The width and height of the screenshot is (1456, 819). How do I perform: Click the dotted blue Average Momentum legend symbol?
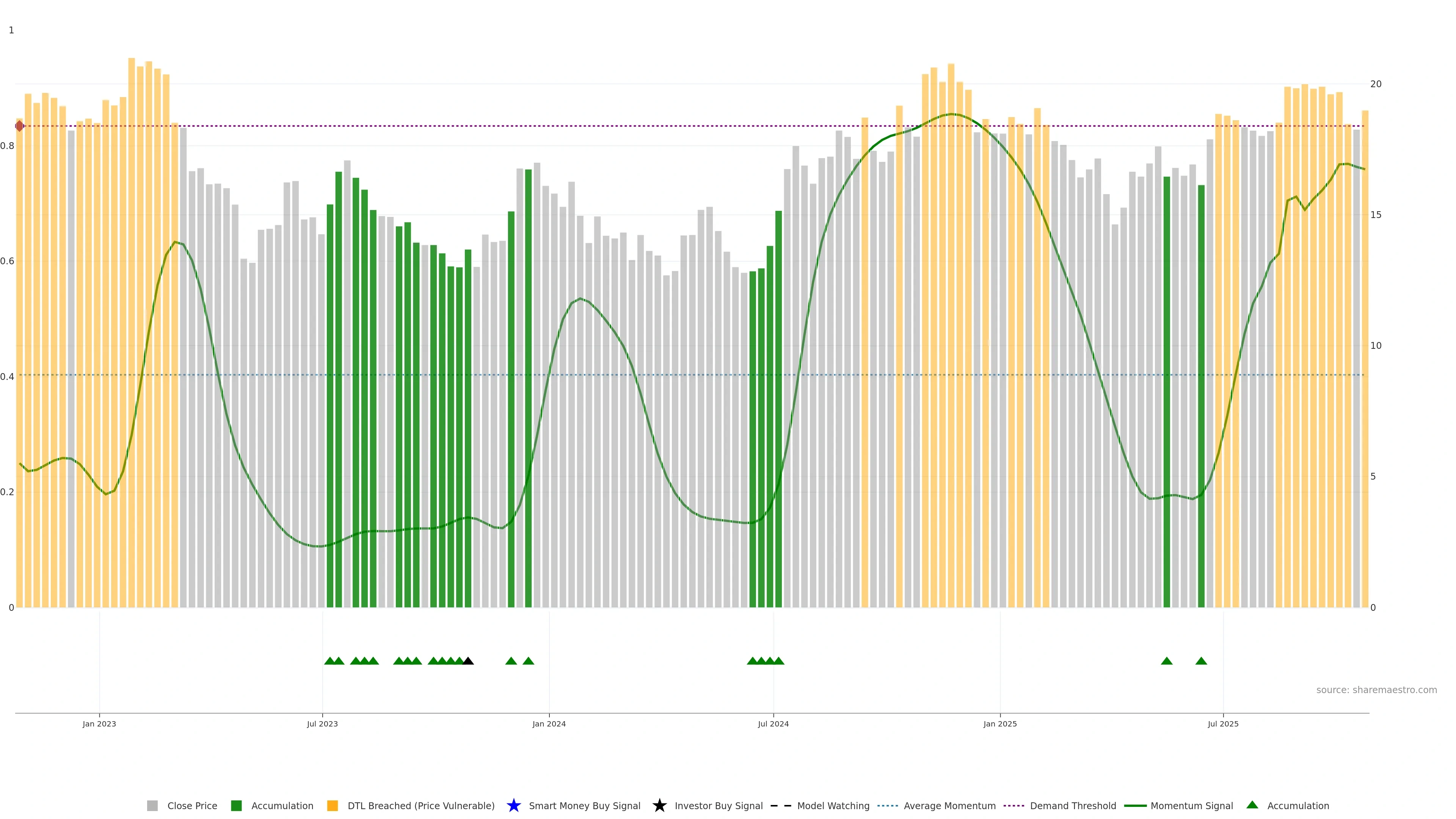tap(887, 805)
